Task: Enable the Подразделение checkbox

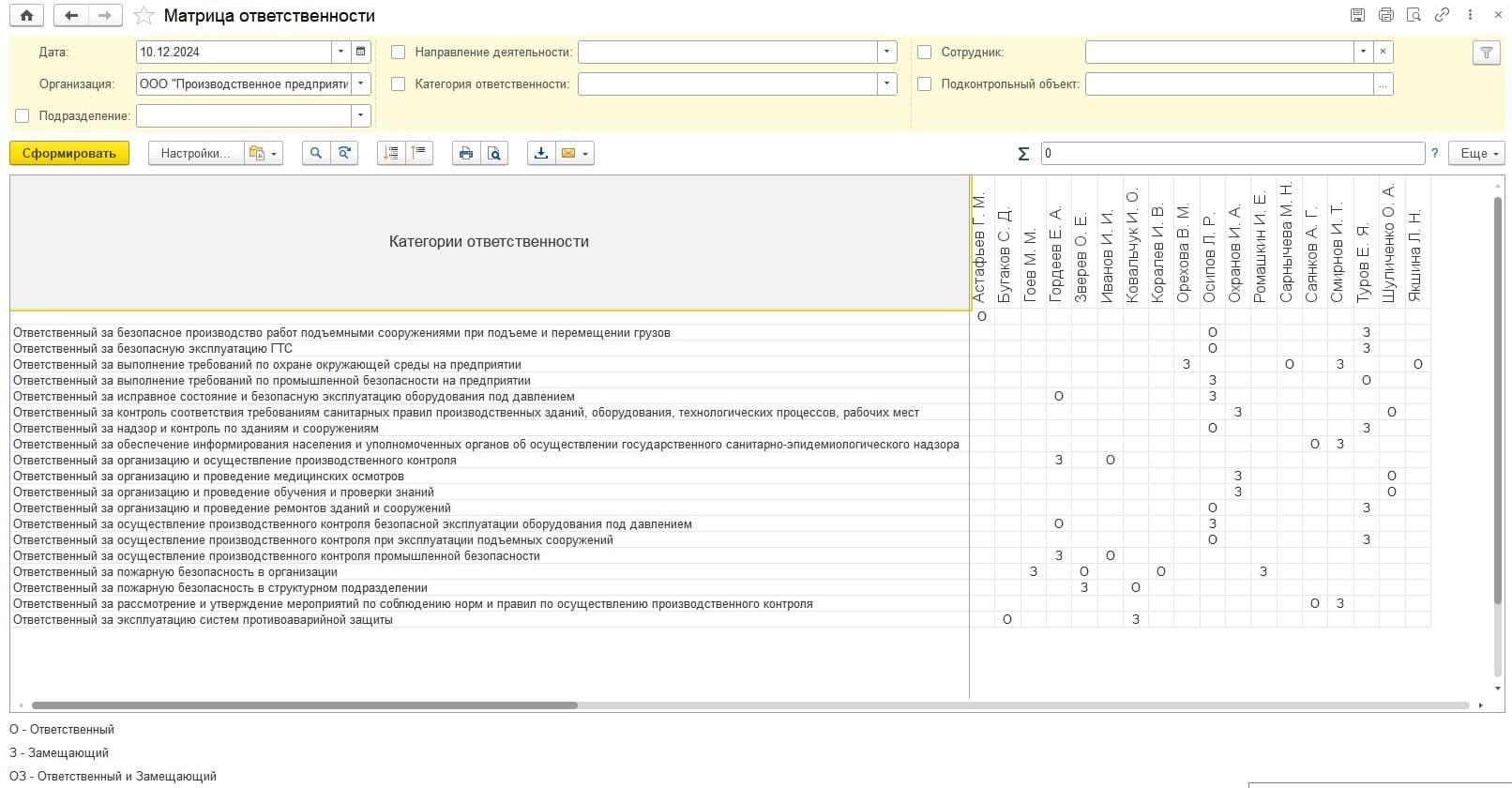Action: point(23,116)
